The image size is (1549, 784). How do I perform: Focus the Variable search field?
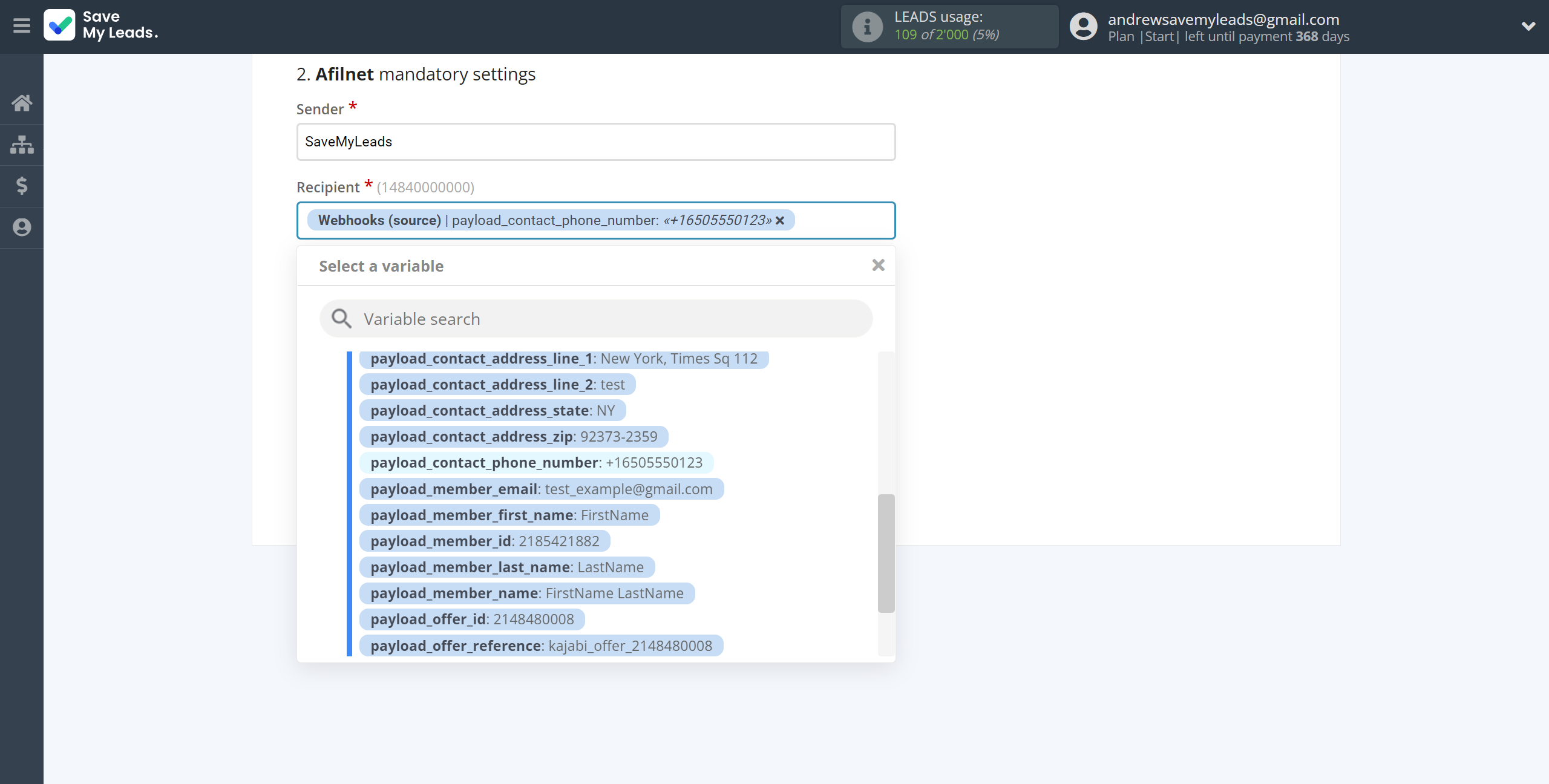coord(596,319)
